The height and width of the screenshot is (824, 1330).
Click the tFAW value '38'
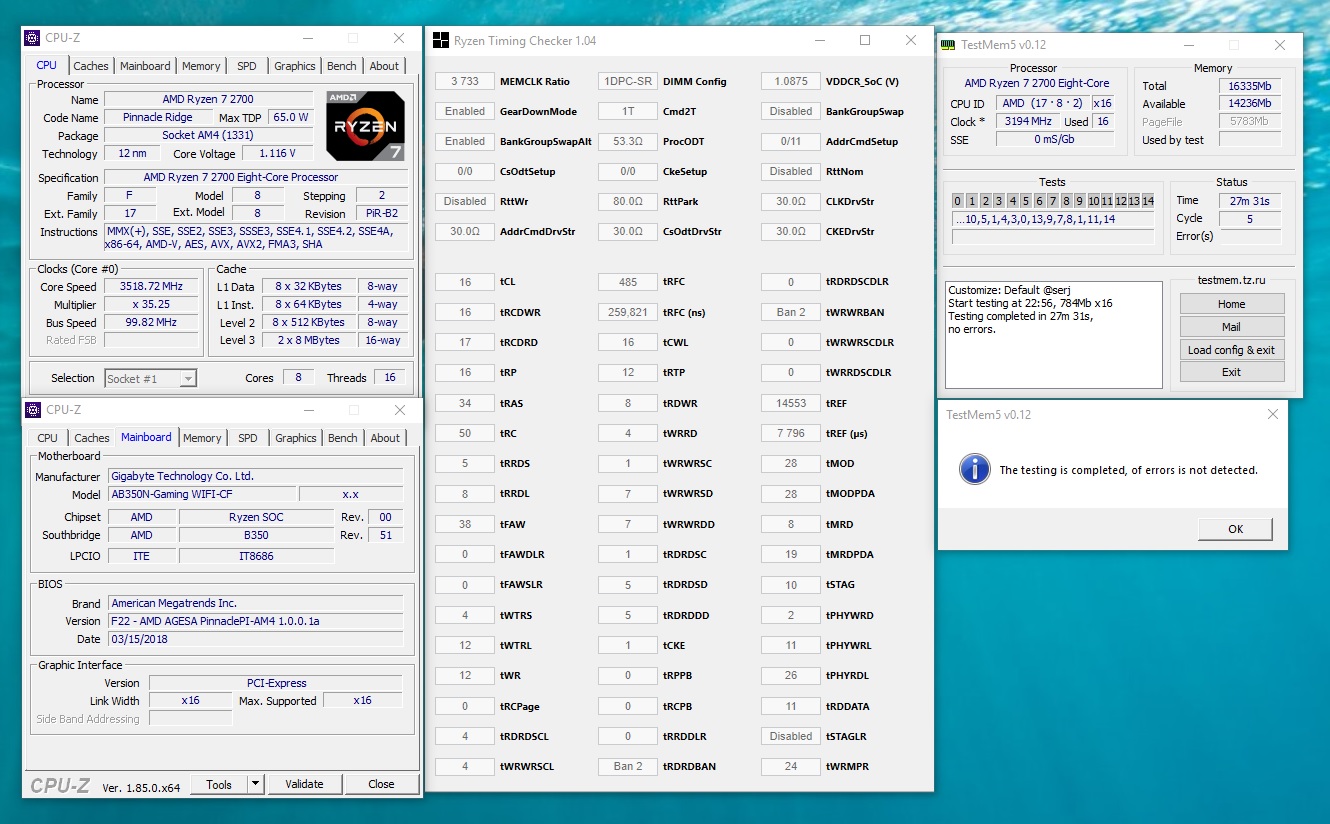point(465,524)
